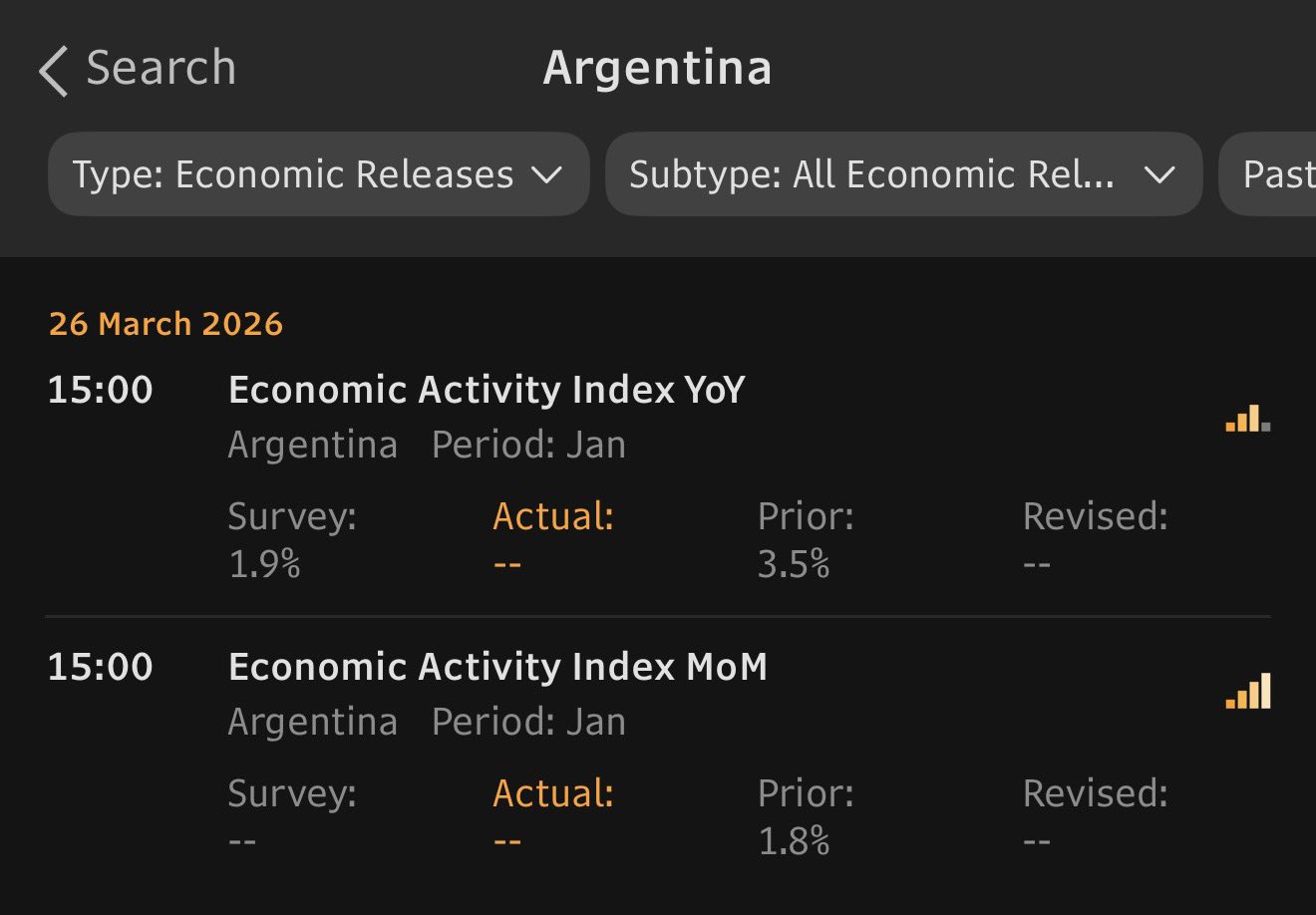Click the relevance bars icon for MoM release
The height and width of the screenshot is (915, 1316).
coord(1247,691)
